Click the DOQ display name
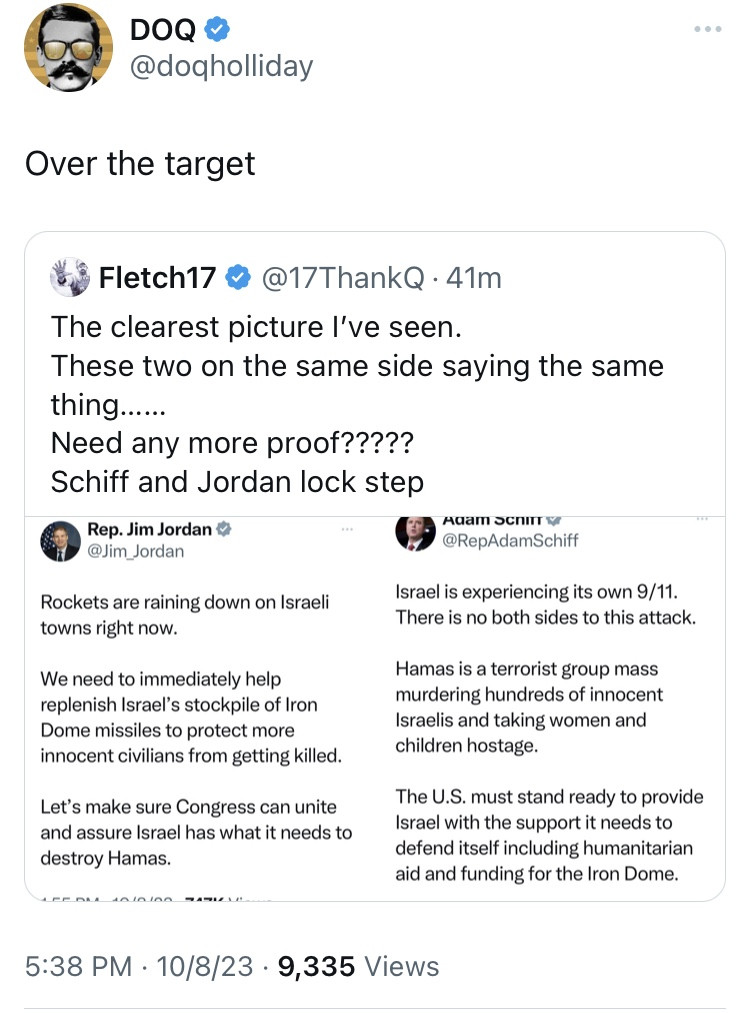The width and height of the screenshot is (750, 1013). (x=164, y=30)
